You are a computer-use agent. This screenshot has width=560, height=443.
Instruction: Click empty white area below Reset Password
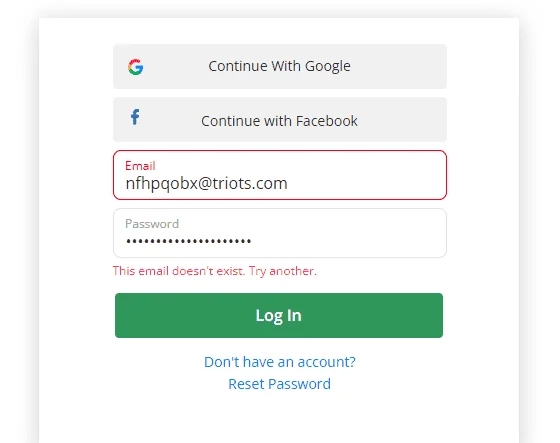279,418
